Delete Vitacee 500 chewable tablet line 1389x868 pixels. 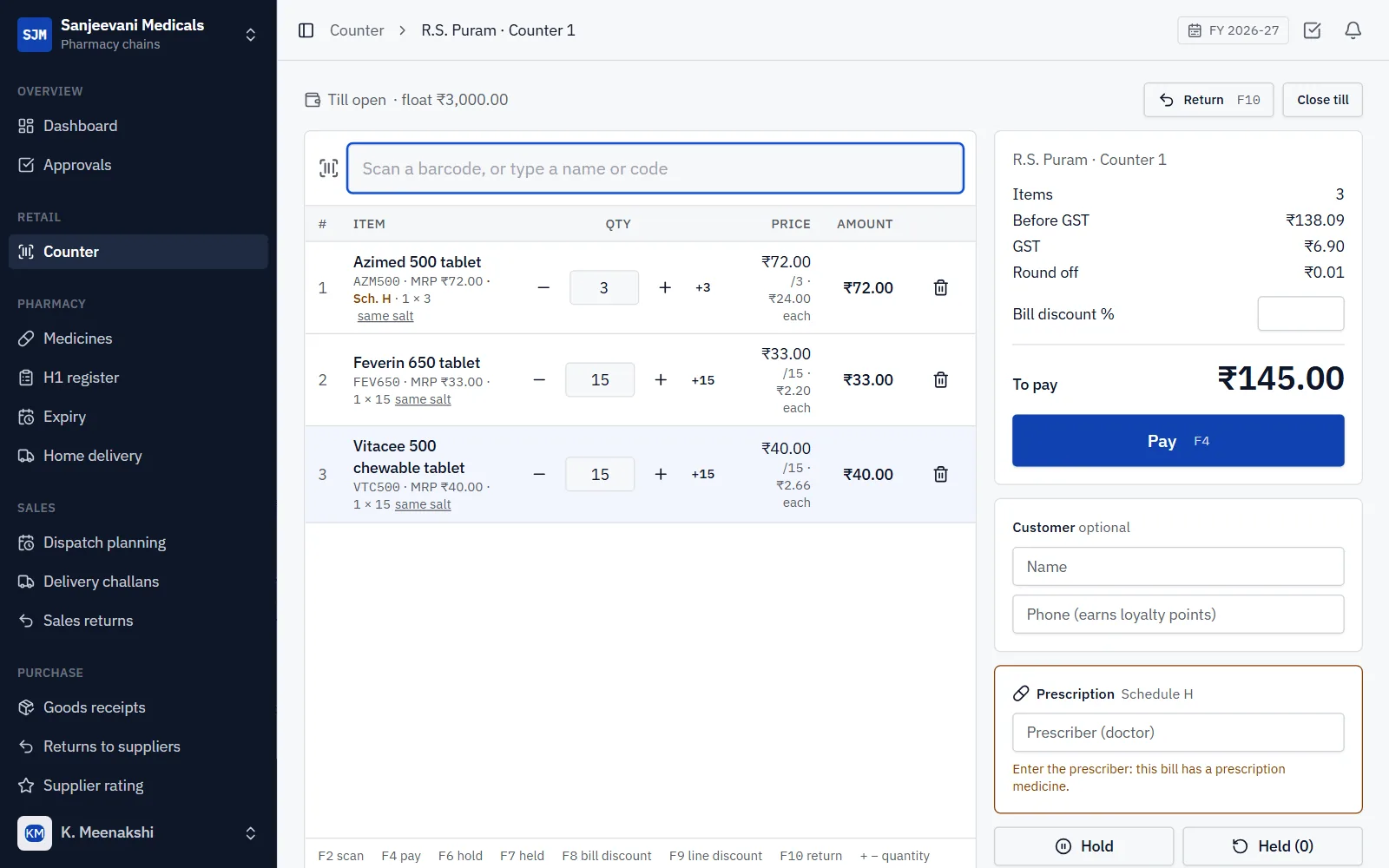pos(940,474)
